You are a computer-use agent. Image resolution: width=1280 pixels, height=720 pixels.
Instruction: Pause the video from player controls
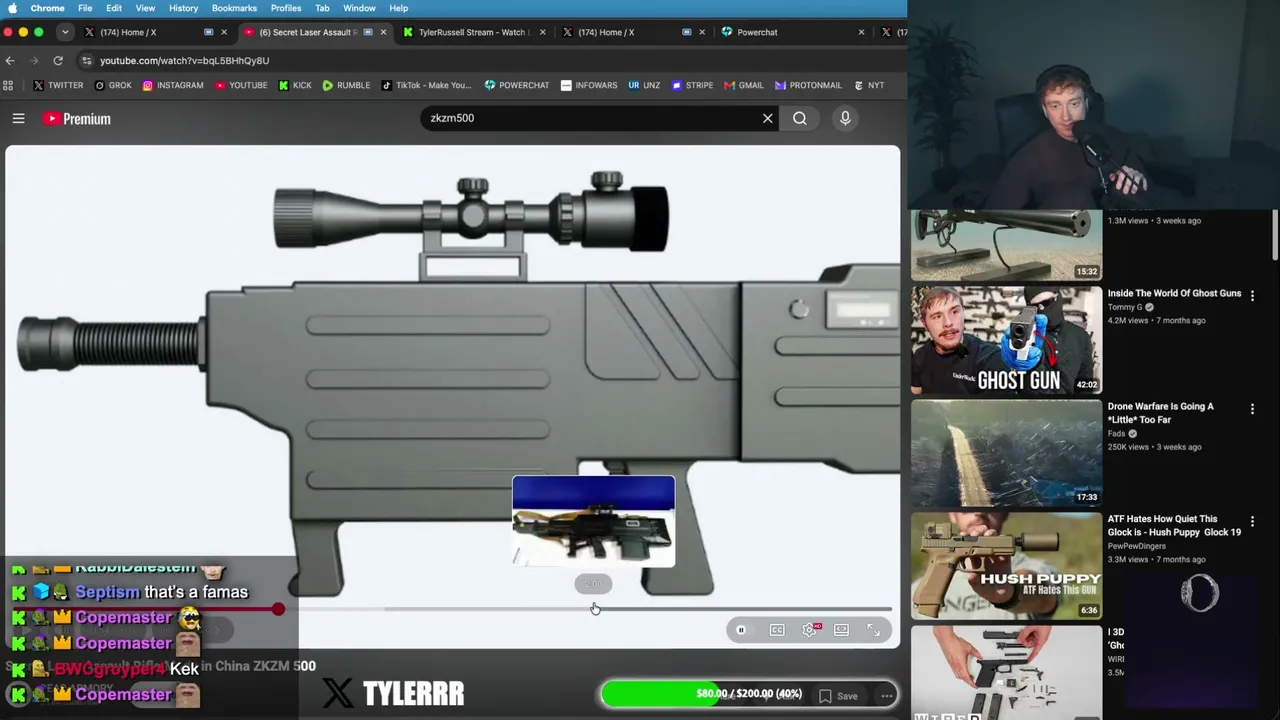point(741,630)
